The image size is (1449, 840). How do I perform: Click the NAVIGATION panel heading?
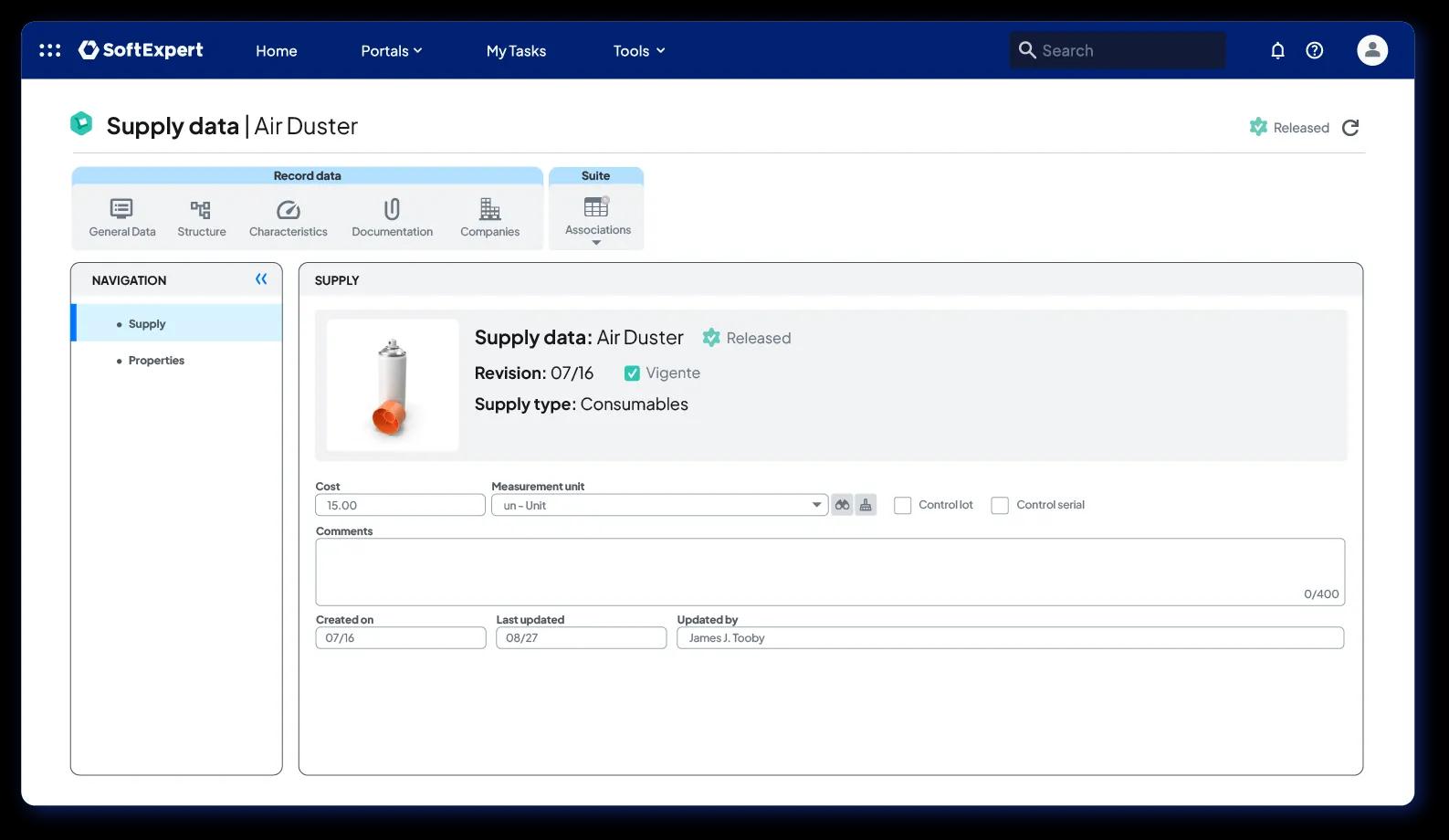tap(129, 280)
